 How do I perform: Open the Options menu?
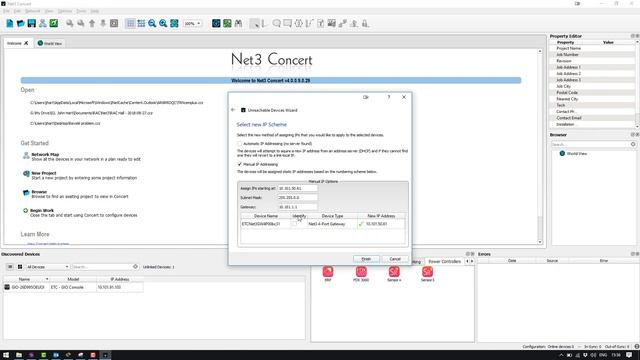64,11
